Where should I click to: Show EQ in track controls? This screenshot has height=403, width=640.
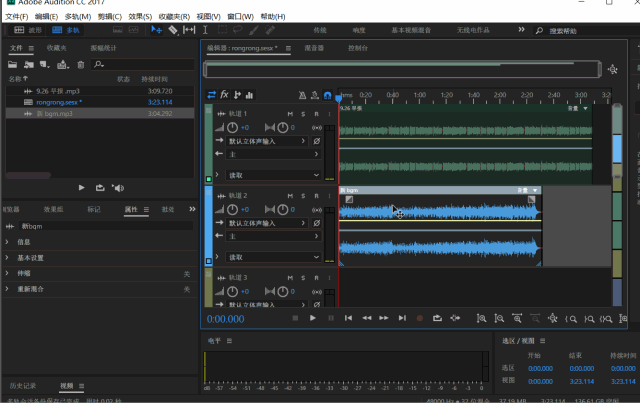point(249,95)
